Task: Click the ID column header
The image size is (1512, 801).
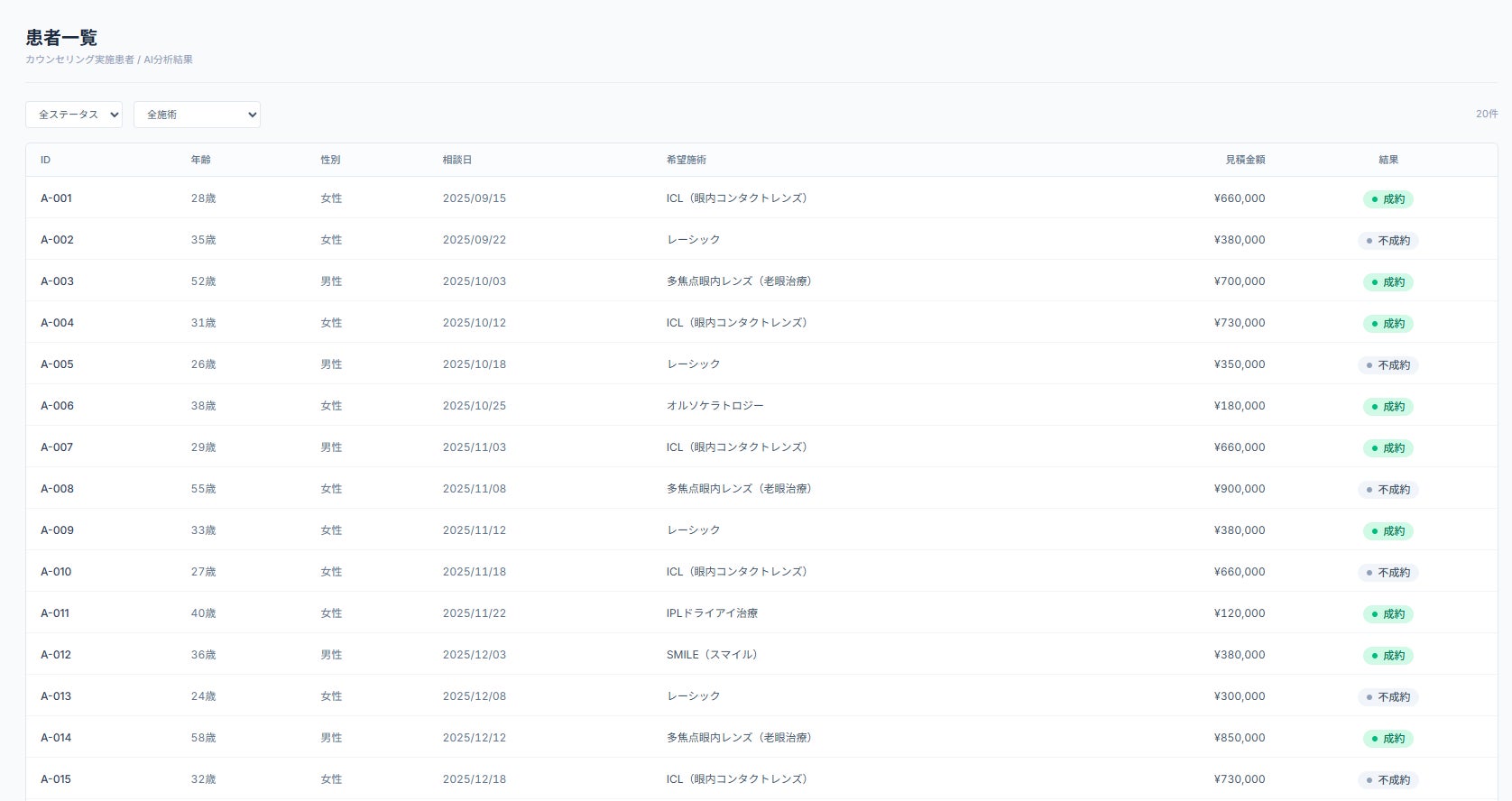Action: (x=45, y=160)
